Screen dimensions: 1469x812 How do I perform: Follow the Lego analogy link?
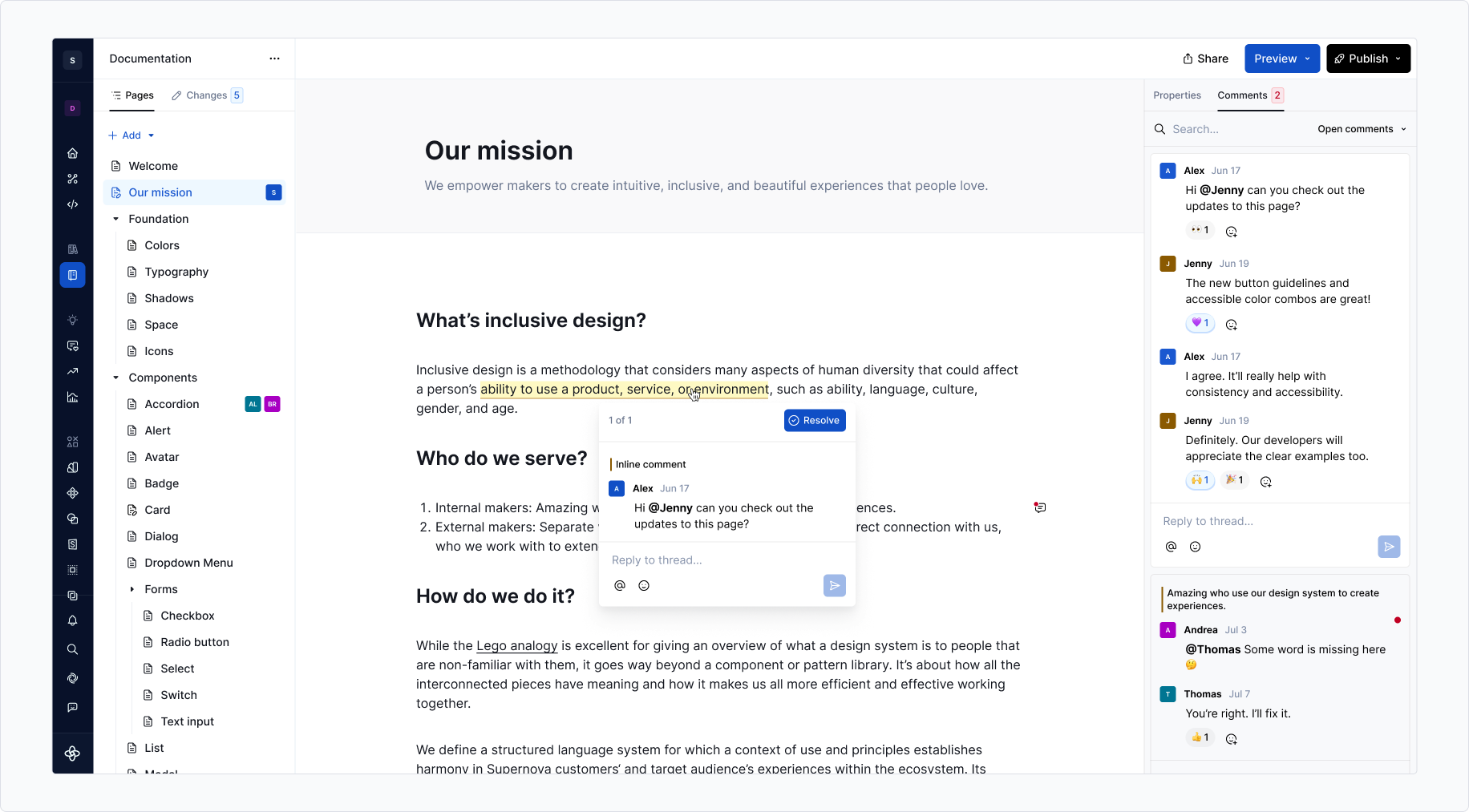[x=516, y=646]
